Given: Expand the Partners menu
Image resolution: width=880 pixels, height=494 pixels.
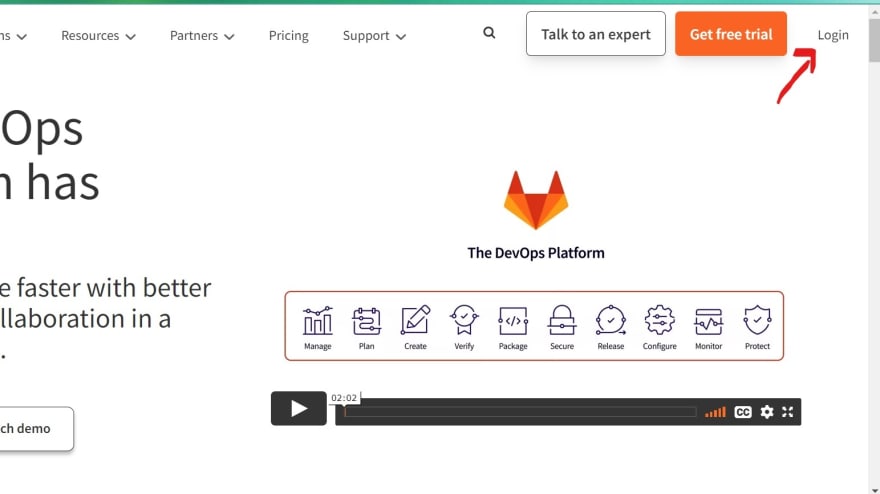Looking at the screenshot, I should (202, 35).
